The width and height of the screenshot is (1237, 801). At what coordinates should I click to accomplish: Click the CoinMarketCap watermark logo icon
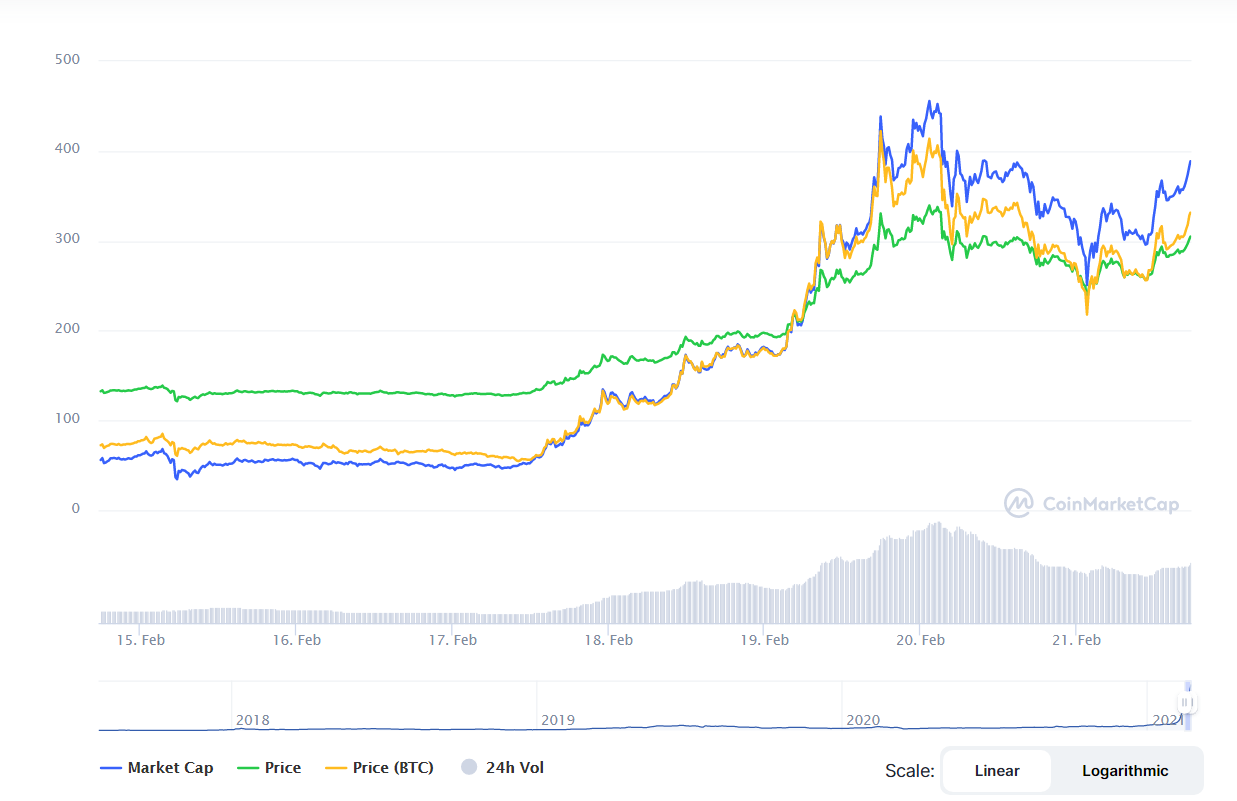point(1019,503)
